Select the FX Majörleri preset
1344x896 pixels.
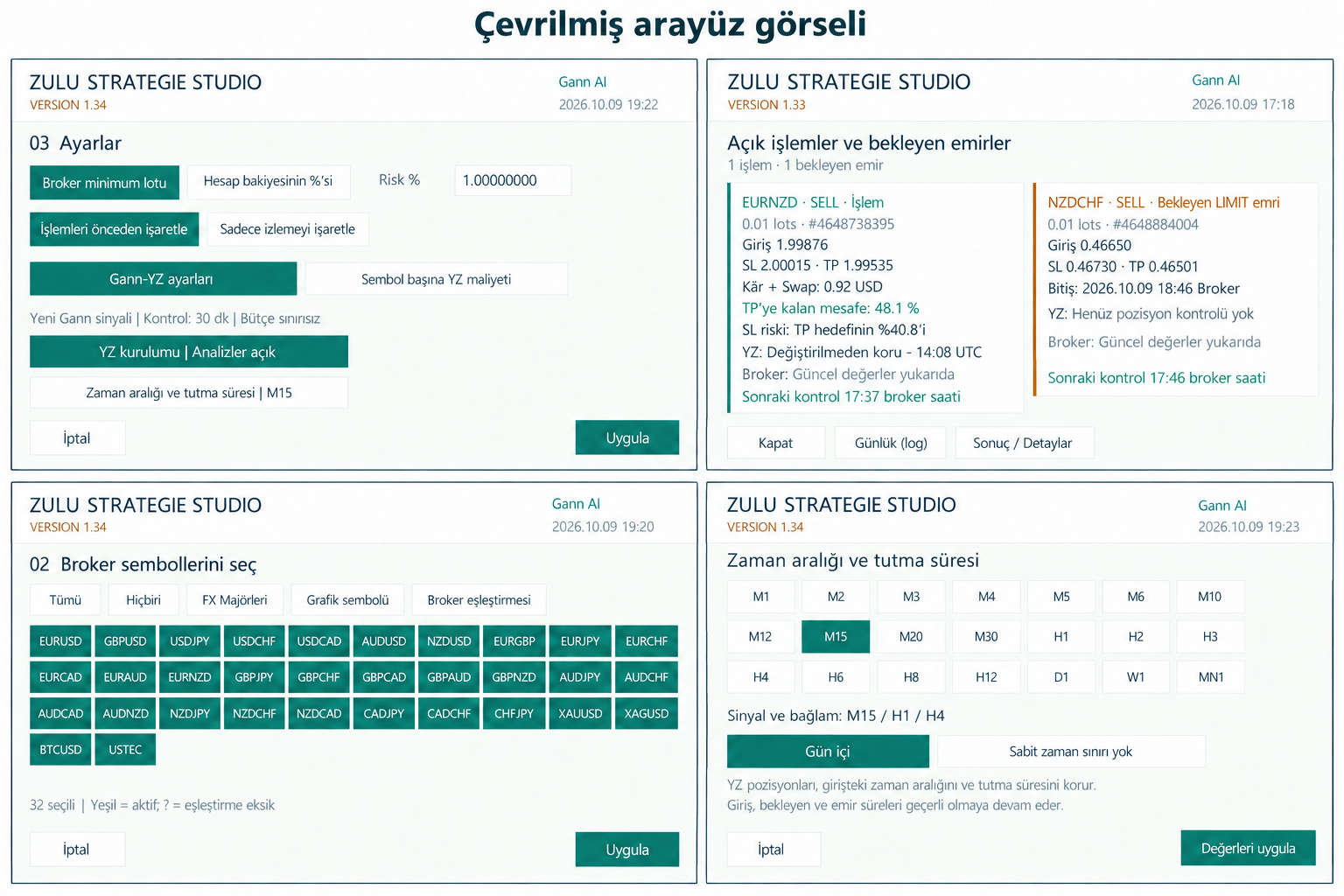(x=235, y=600)
